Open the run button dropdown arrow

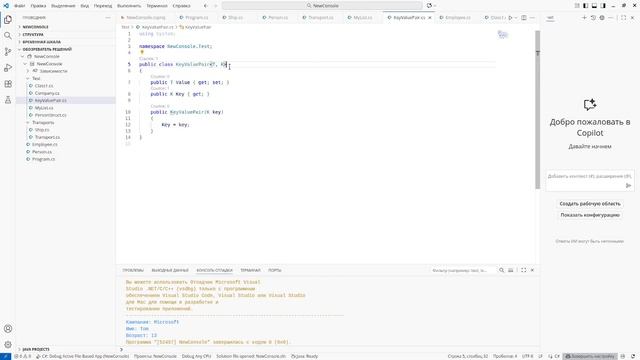[x=516, y=18]
